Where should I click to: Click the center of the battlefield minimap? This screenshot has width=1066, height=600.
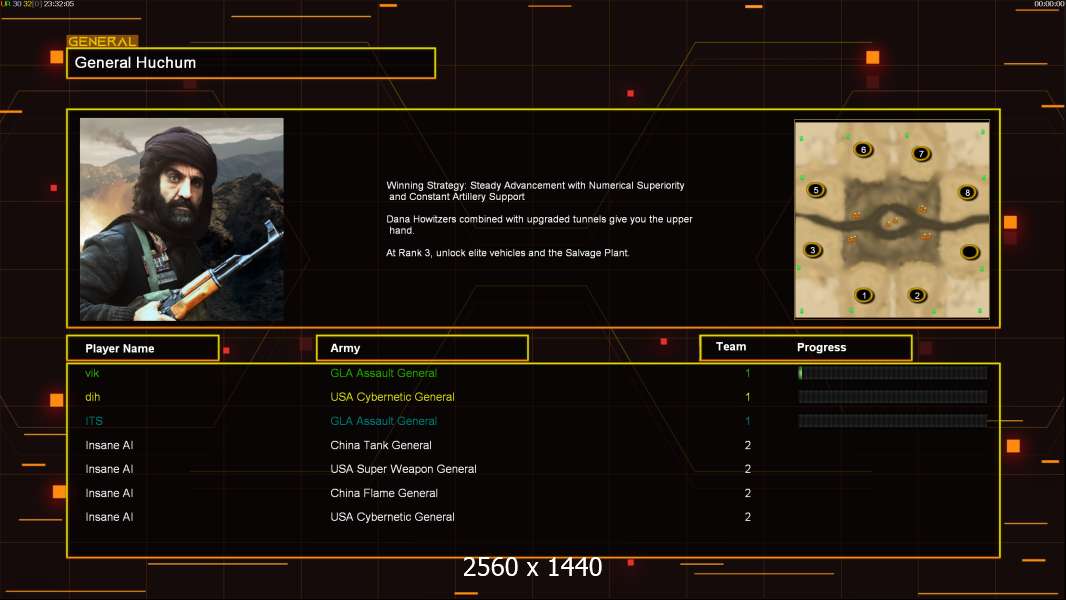892,219
